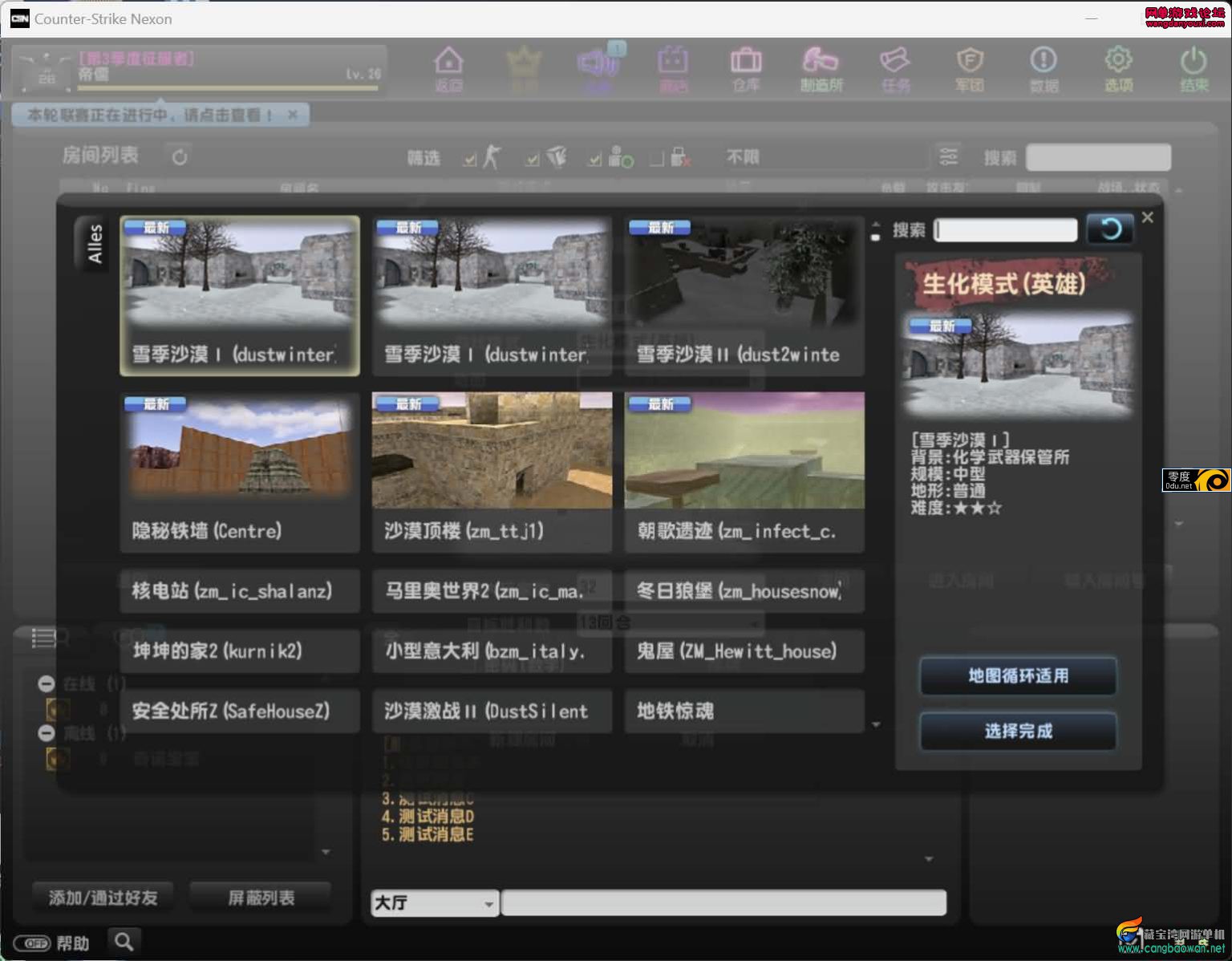Toggle the 帮助 OFF switch
Screen dimensions: 1232x961
33,943
